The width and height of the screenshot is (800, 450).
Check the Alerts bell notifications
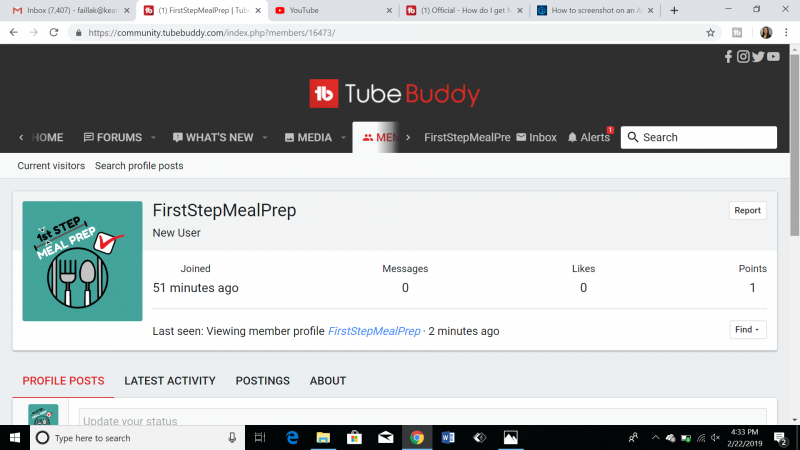coord(588,137)
